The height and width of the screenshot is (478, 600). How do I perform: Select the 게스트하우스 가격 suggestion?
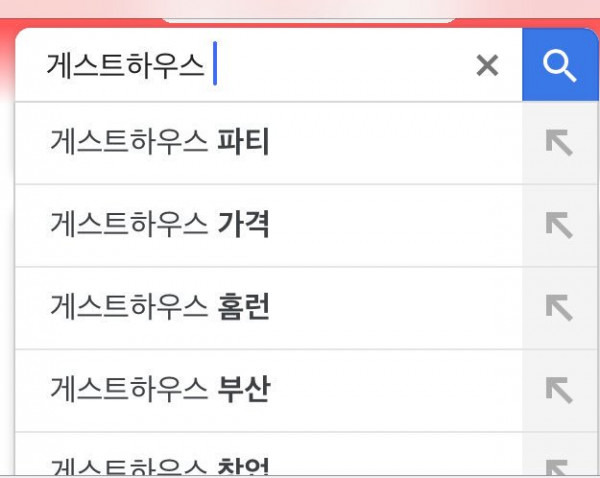(x=269, y=225)
